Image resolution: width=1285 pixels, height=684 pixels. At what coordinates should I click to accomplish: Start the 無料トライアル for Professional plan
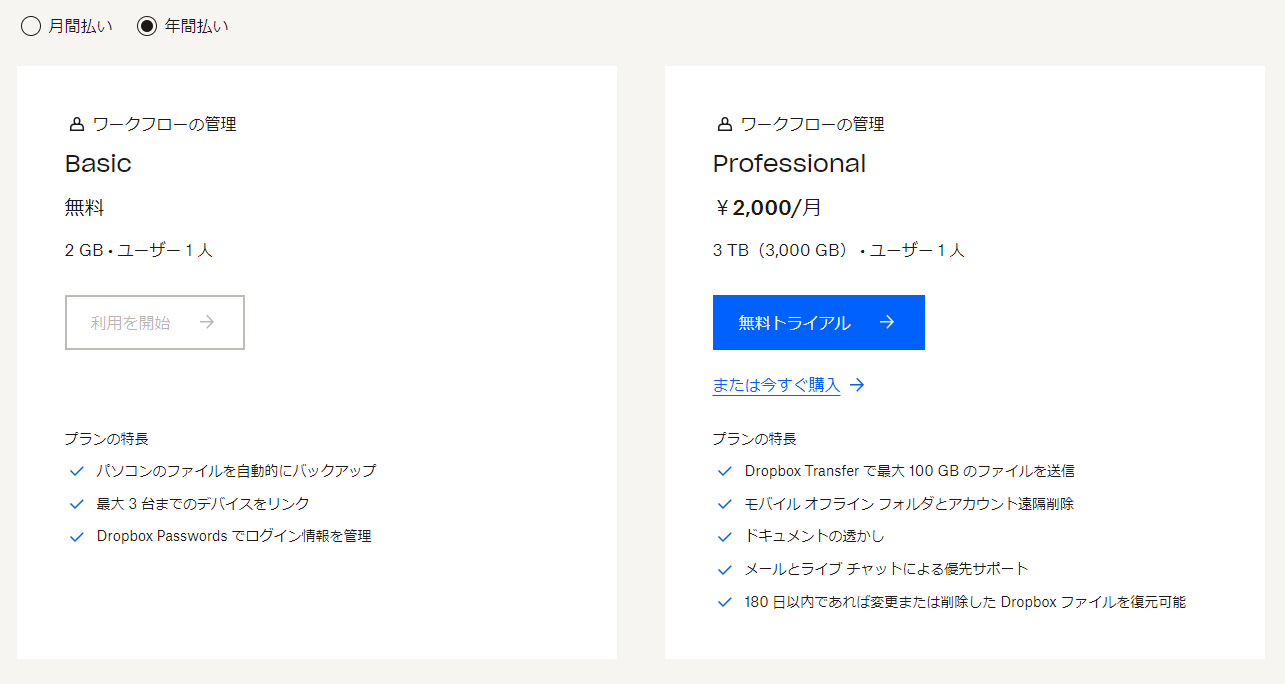pyautogui.click(x=819, y=322)
